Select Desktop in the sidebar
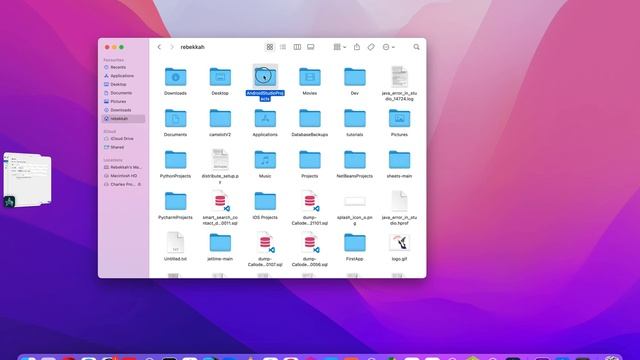This screenshot has height=360, width=640. pyautogui.click(x=123, y=84)
